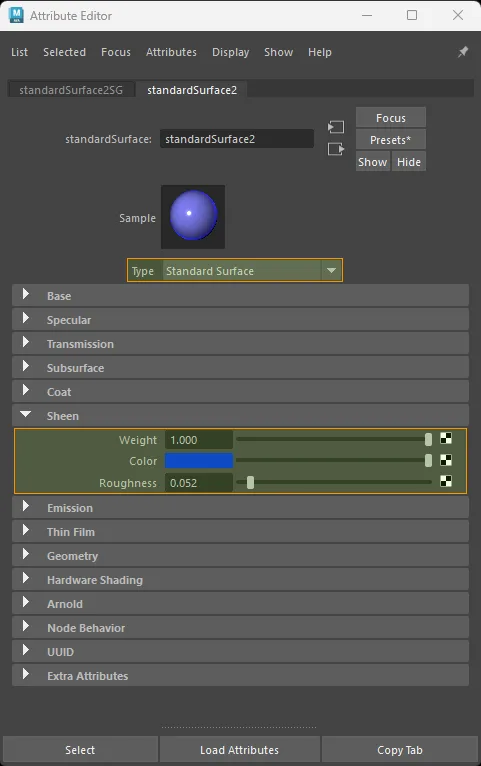Expand the Transmission section
The image size is (481, 766).
[240, 343]
